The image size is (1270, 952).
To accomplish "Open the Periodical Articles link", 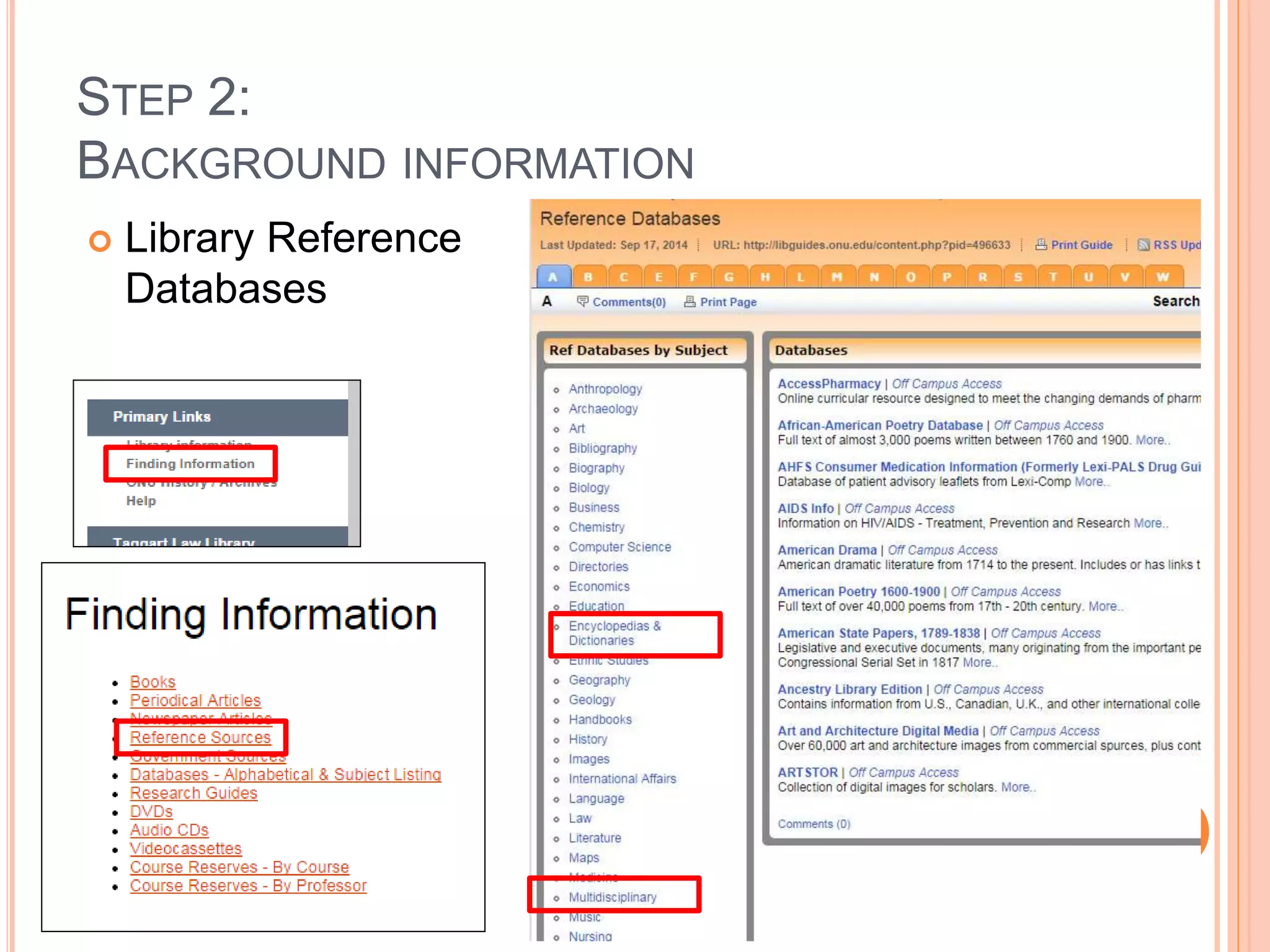I will point(195,700).
